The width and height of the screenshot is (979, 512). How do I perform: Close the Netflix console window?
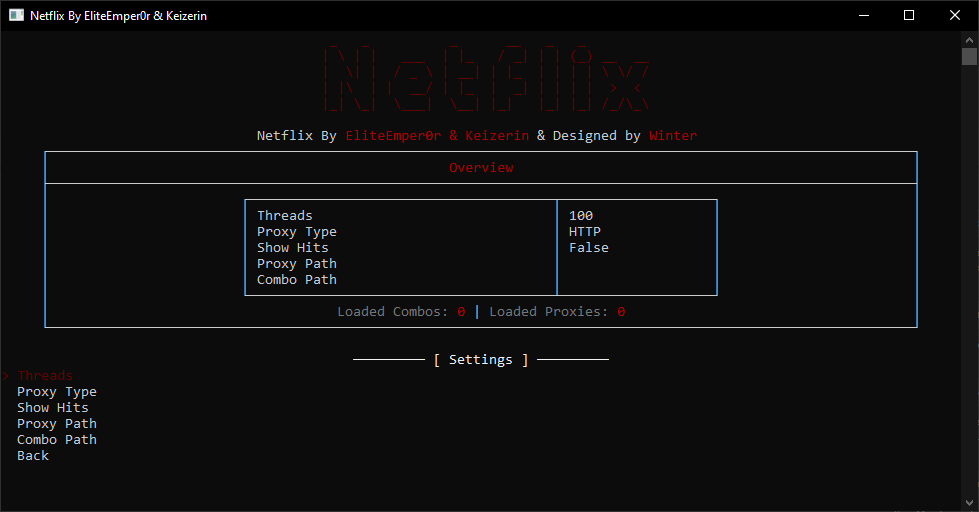(x=955, y=15)
